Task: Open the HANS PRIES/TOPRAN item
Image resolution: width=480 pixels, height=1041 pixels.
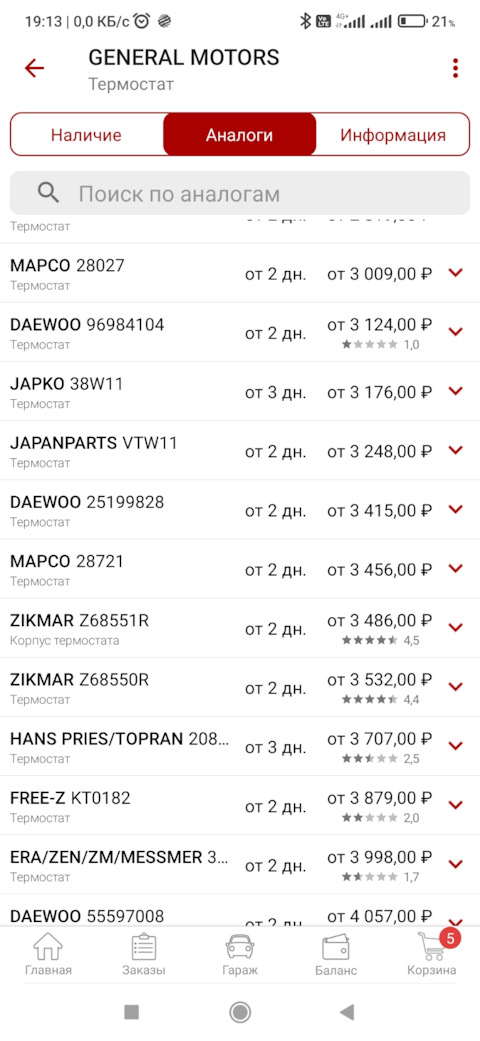Action: [x=240, y=746]
